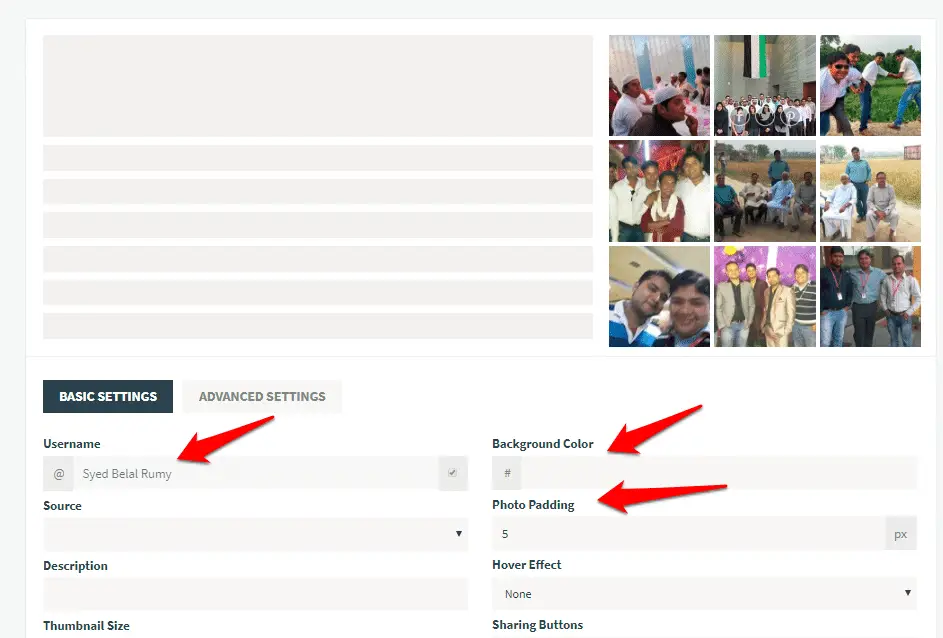Open the photo of men playing on a field
Image resolution: width=943 pixels, height=638 pixels.
tap(870, 85)
